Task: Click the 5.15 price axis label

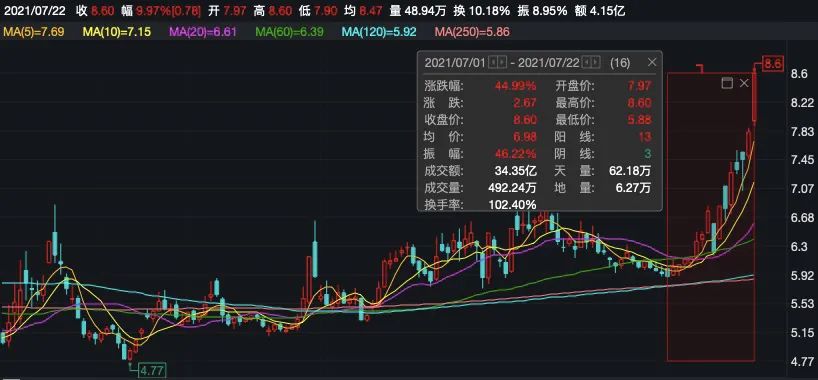Action: click(x=802, y=332)
